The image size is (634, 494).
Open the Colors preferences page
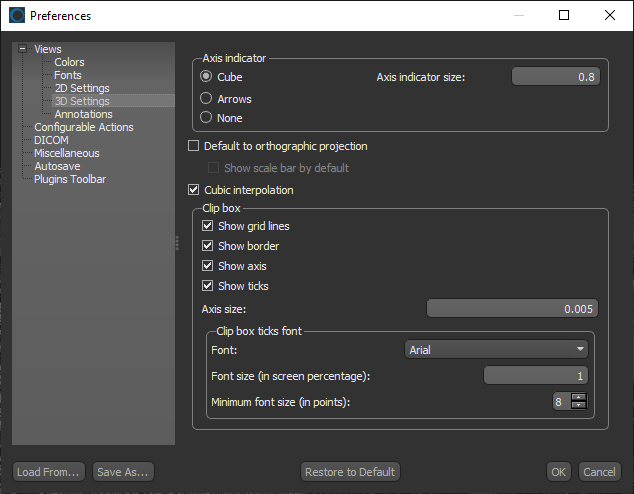(x=69, y=62)
